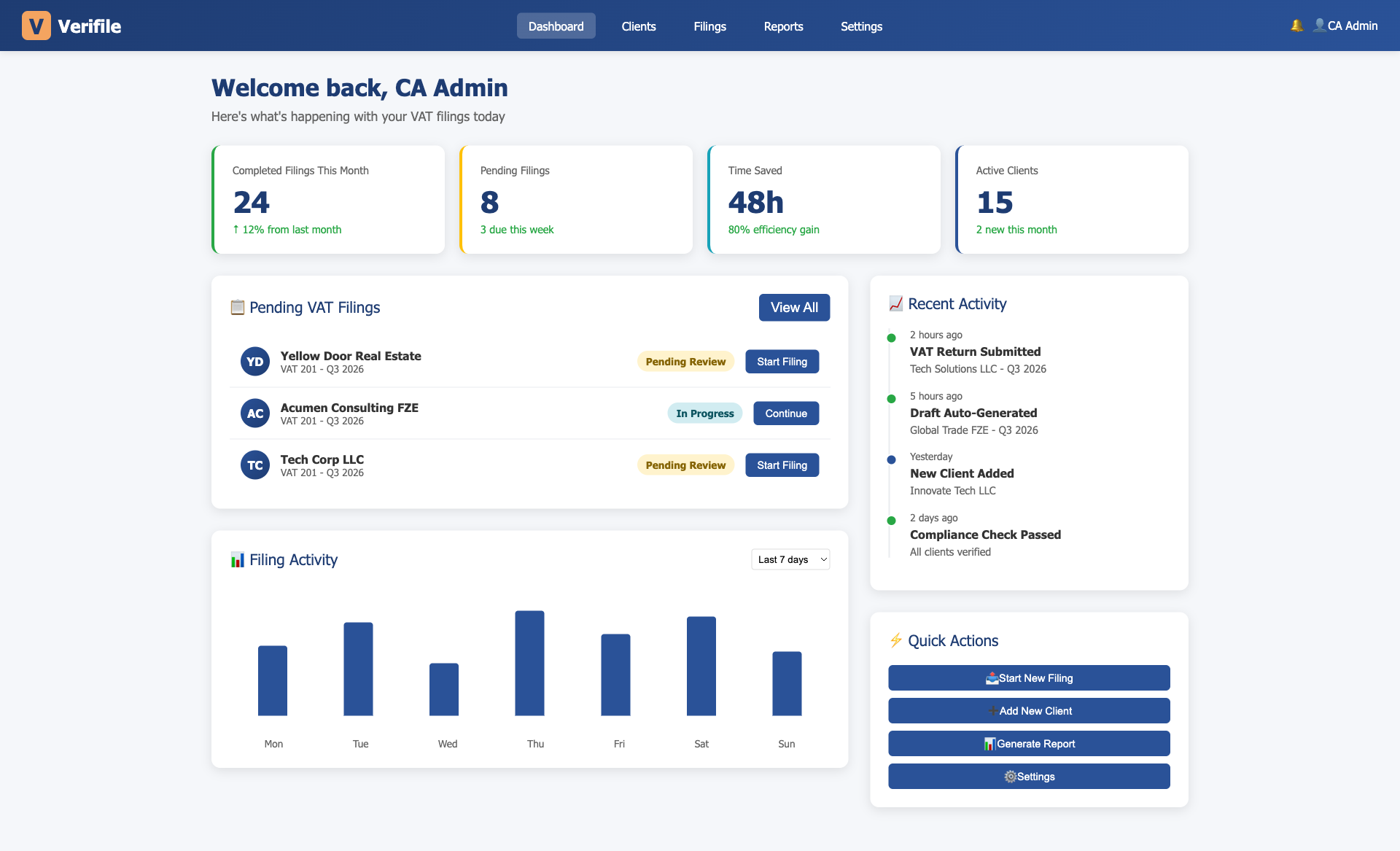The width and height of the screenshot is (1400, 851).
Task: Click the Compliance Check Passed activity
Action: click(x=985, y=535)
